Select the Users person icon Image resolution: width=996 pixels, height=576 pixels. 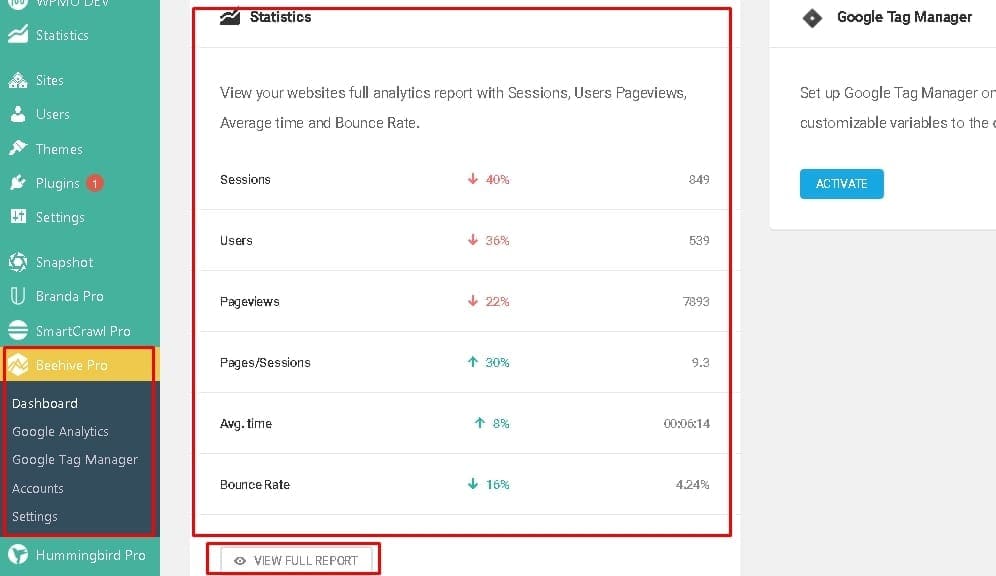pyautogui.click(x=18, y=114)
